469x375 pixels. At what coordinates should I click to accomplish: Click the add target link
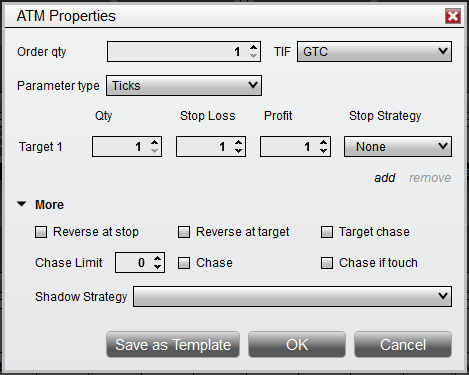[x=385, y=178]
